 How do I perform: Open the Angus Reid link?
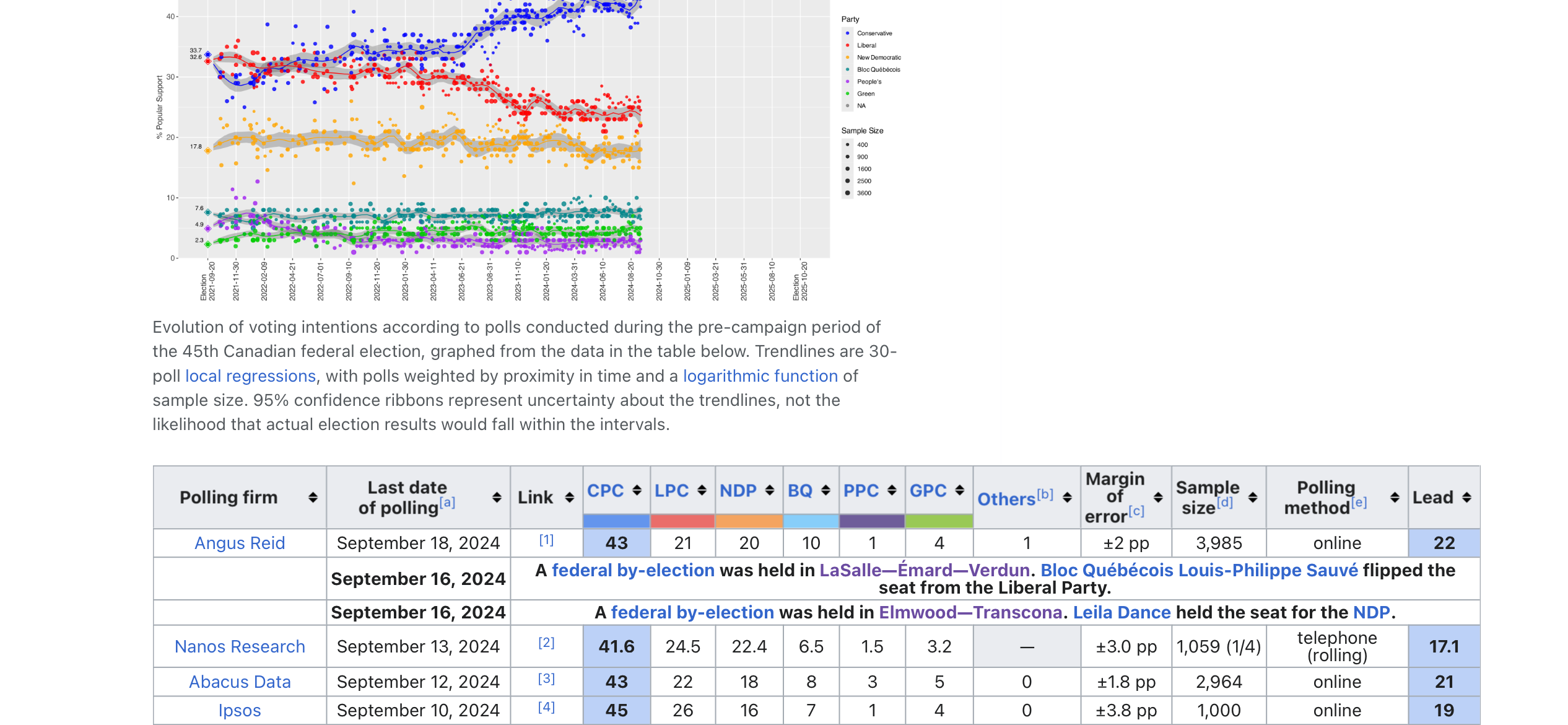240,543
